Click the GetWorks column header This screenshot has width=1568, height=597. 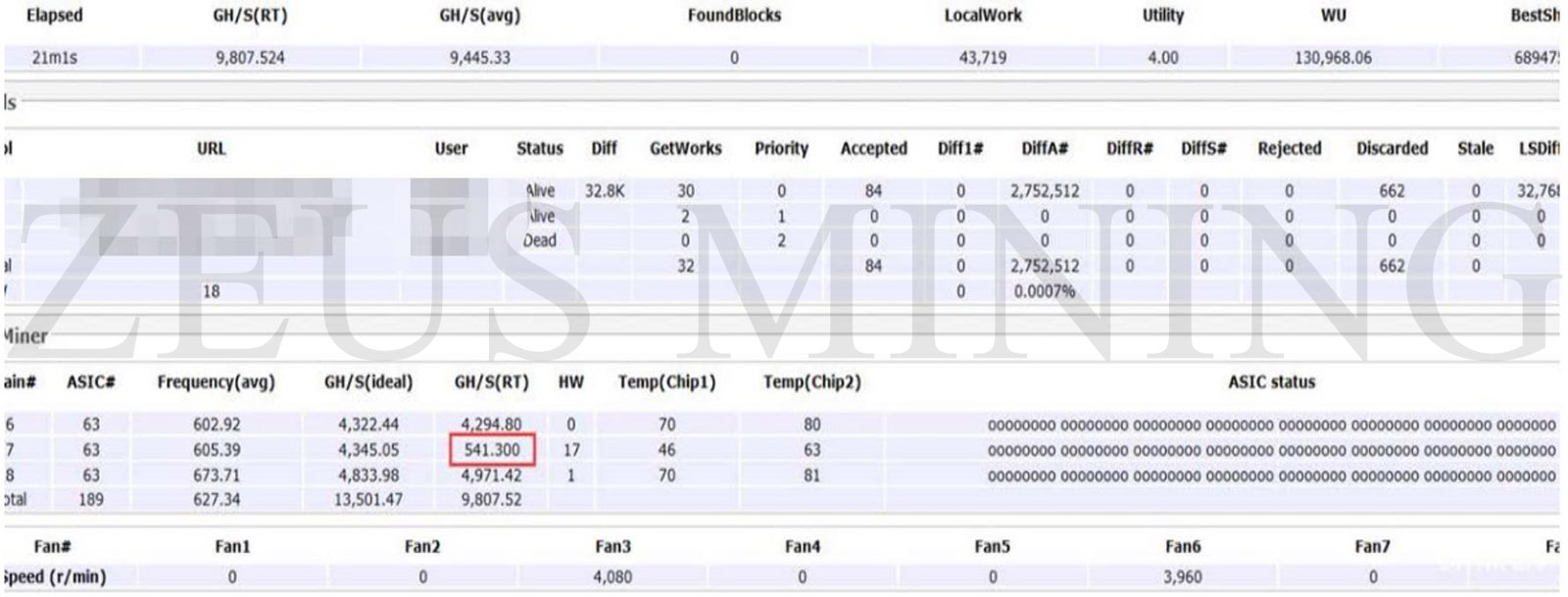point(685,149)
